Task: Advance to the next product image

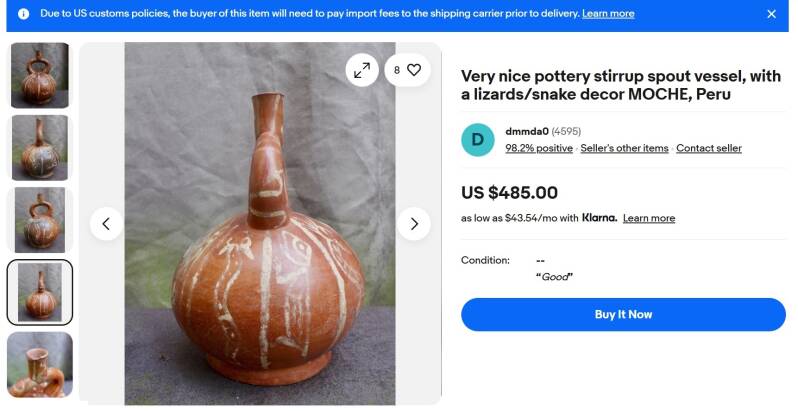Action: [x=413, y=223]
